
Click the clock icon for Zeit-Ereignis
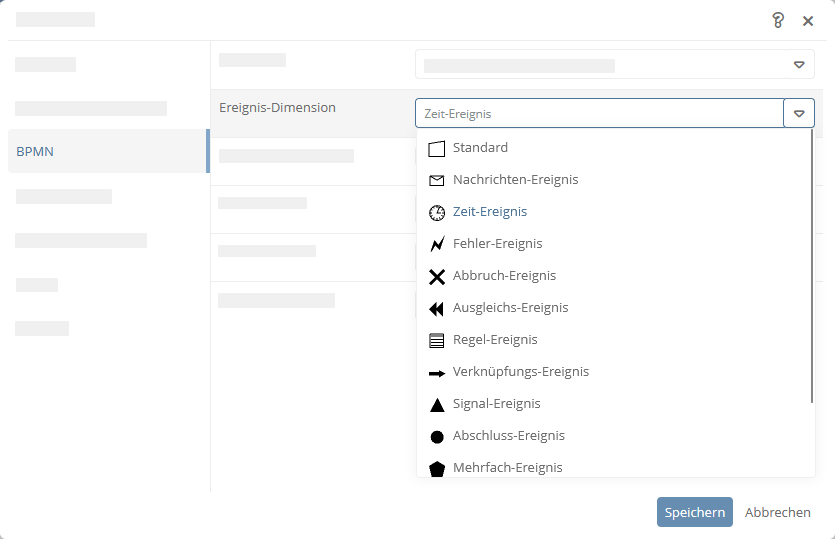coord(437,213)
